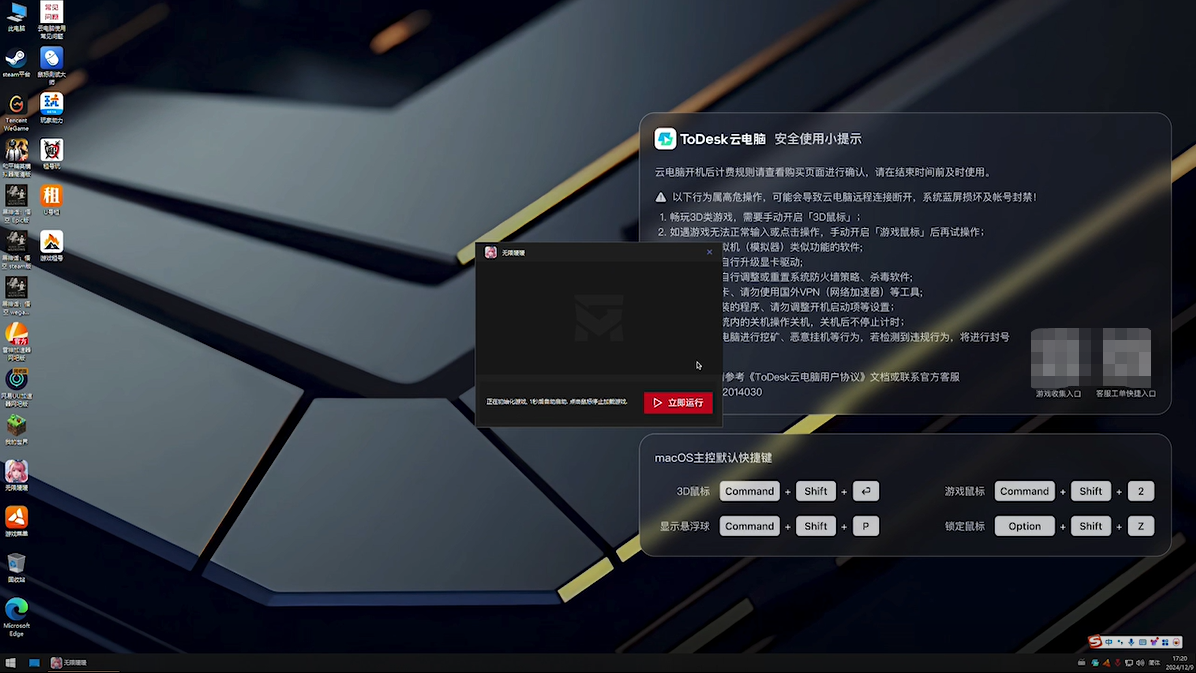Open the orange Leigod accelerator desktop icon
This screenshot has height=673, width=1196.
coord(16,341)
